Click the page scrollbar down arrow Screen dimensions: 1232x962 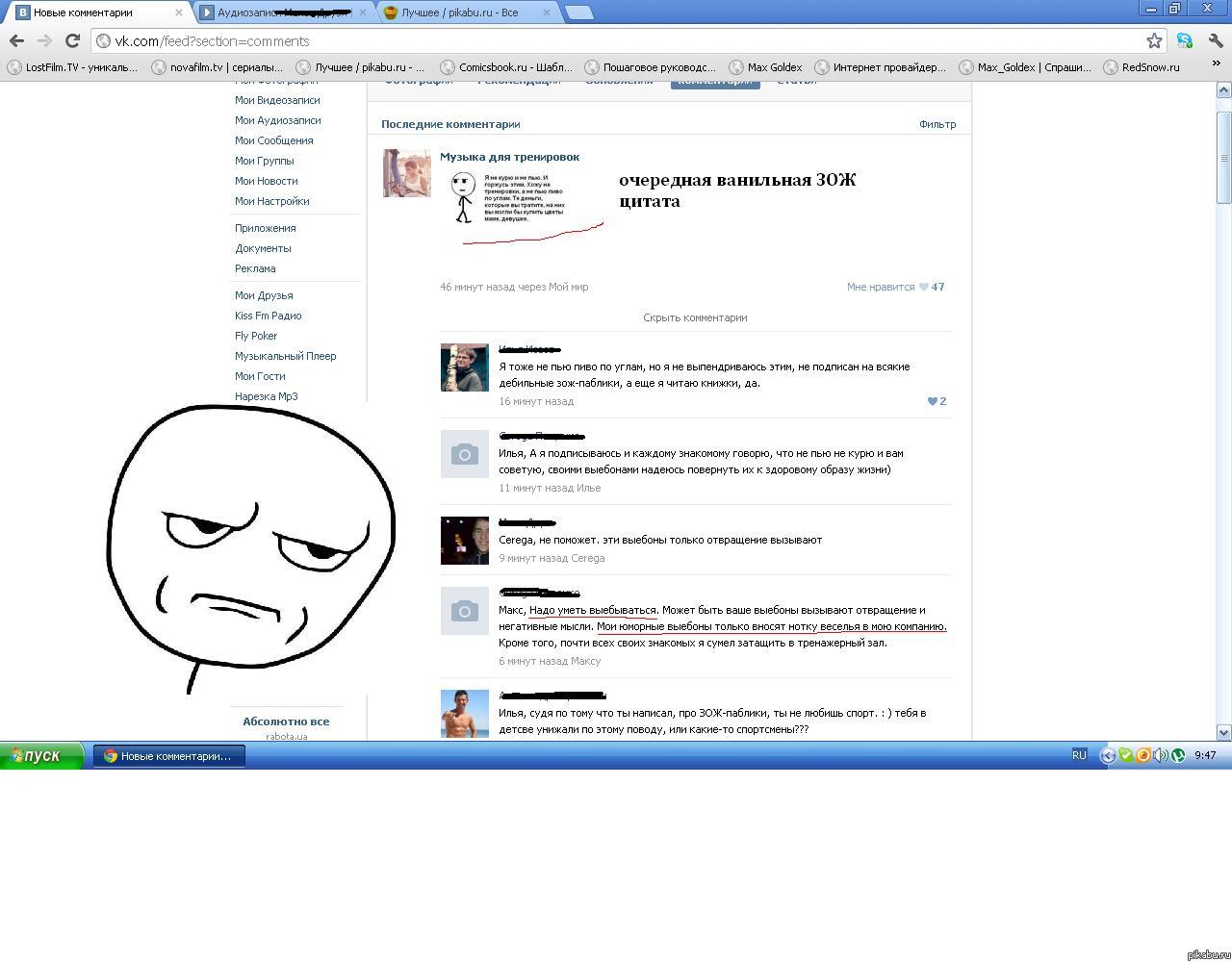pyautogui.click(x=1224, y=732)
